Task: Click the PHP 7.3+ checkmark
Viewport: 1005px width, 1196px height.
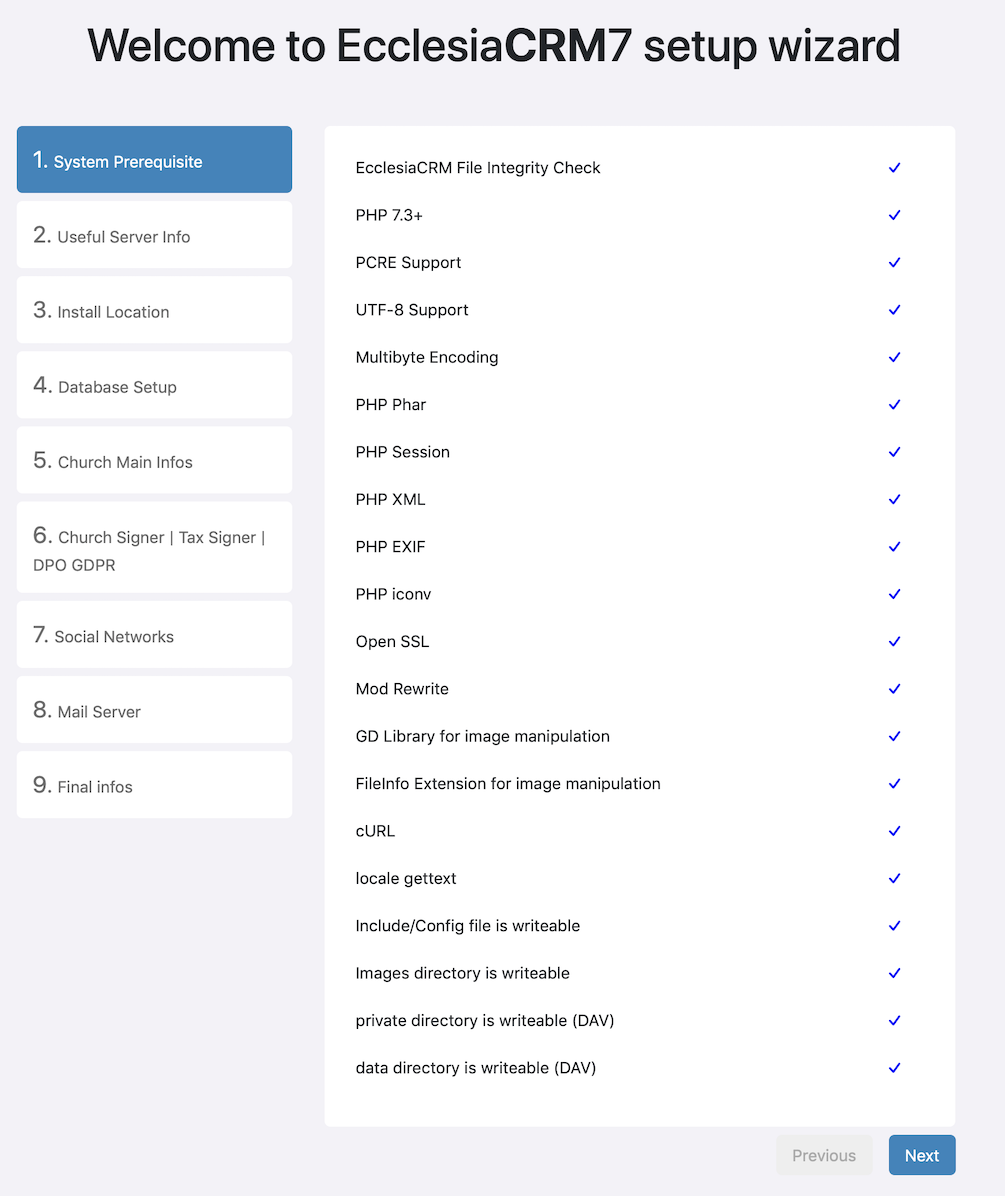Action: 894,215
